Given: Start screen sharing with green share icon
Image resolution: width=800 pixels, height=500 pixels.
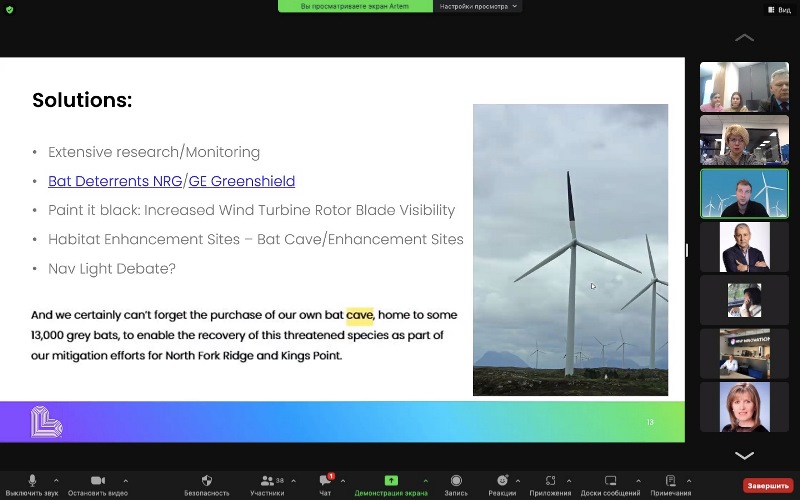Looking at the screenshot, I should pyautogui.click(x=391, y=482).
